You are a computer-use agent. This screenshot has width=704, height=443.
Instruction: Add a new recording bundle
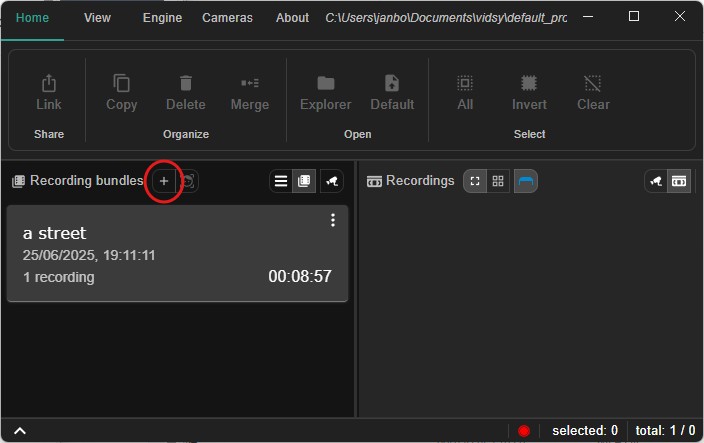coord(164,181)
